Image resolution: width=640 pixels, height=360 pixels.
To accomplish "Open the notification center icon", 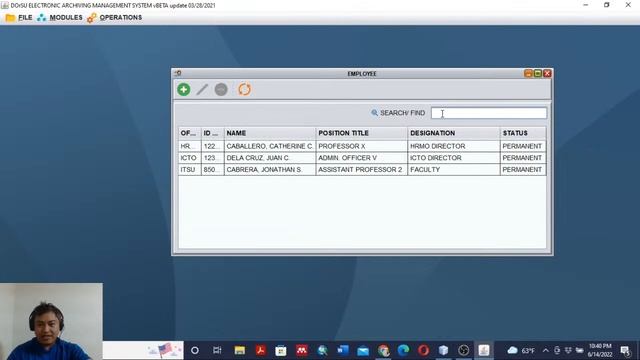I will point(625,350).
